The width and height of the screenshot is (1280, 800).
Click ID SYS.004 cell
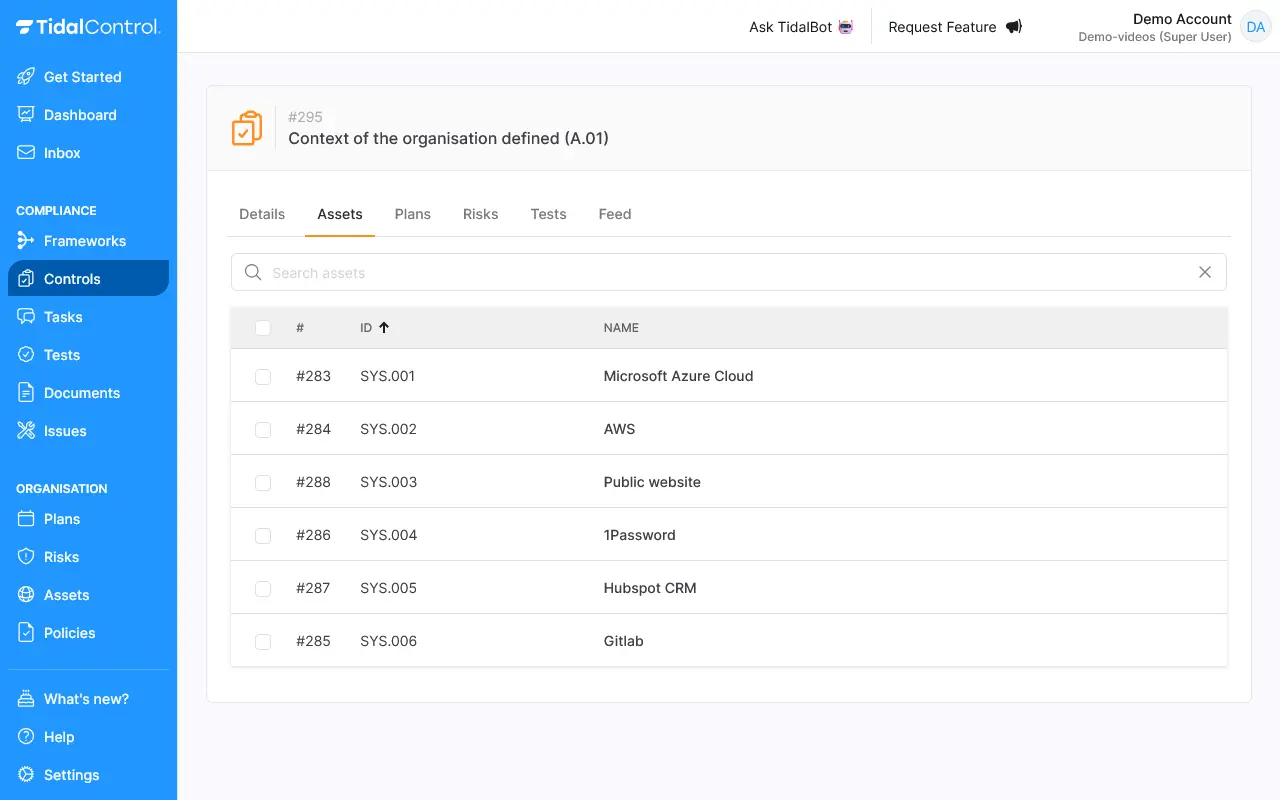tap(389, 535)
